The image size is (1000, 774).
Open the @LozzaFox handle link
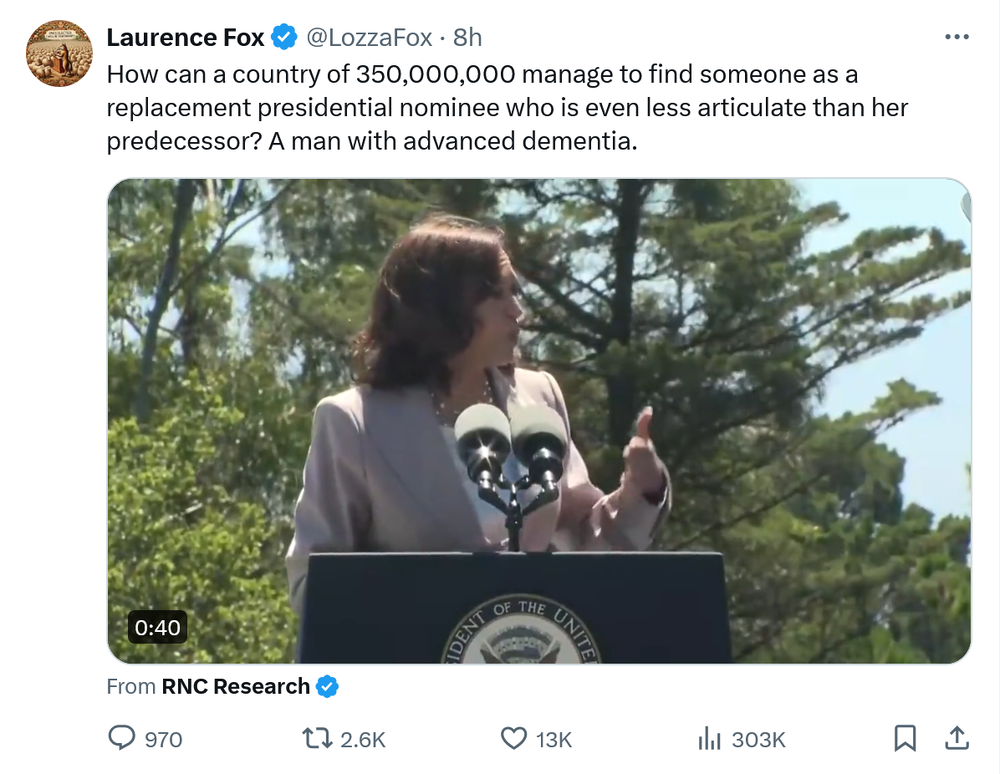click(x=368, y=38)
